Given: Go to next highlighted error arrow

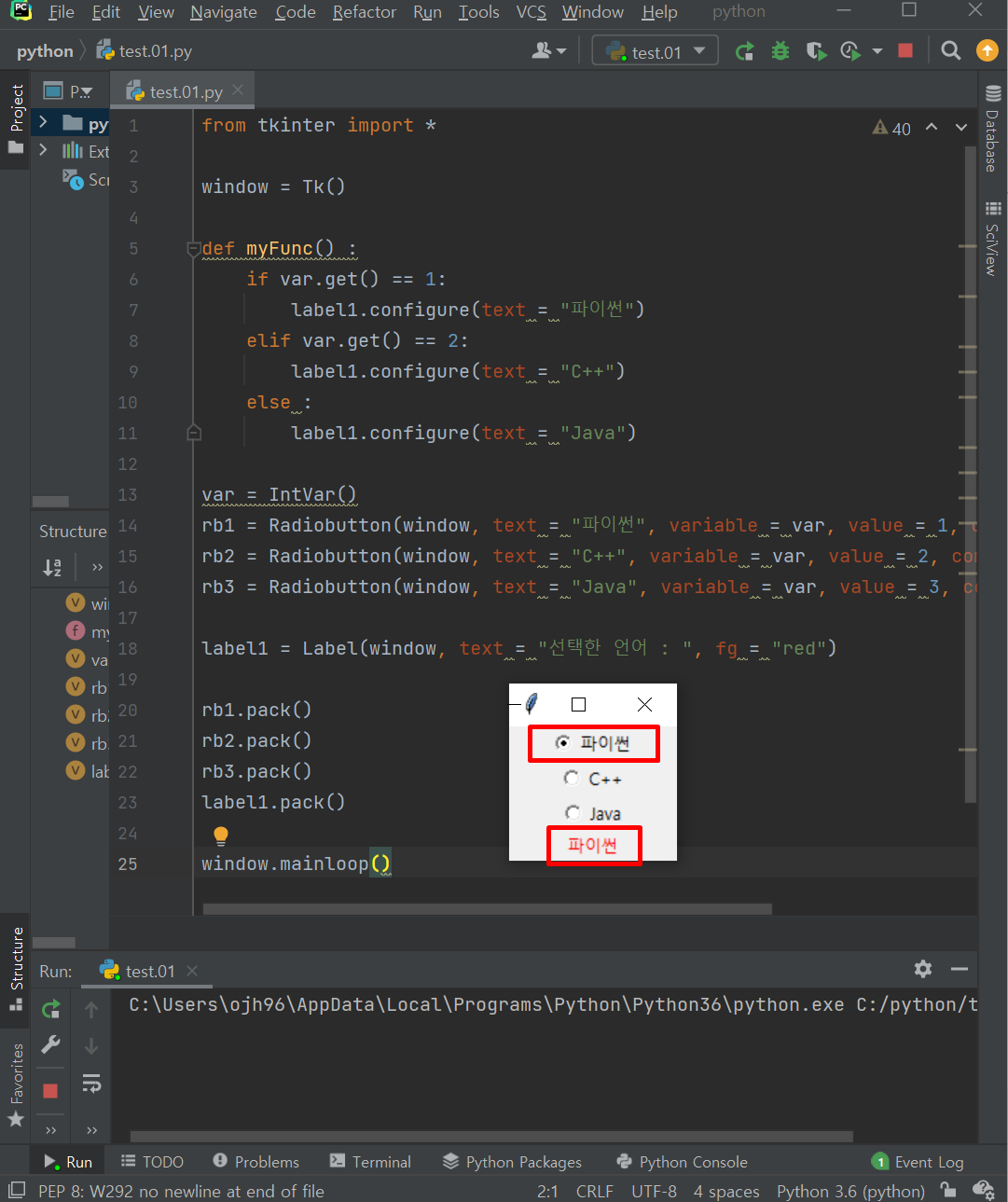Looking at the screenshot, I should point(961,127).
